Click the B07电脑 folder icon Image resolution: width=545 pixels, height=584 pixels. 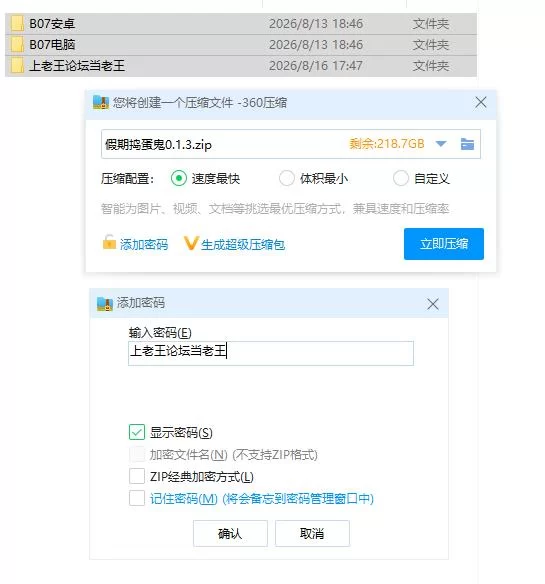[17, 45]
